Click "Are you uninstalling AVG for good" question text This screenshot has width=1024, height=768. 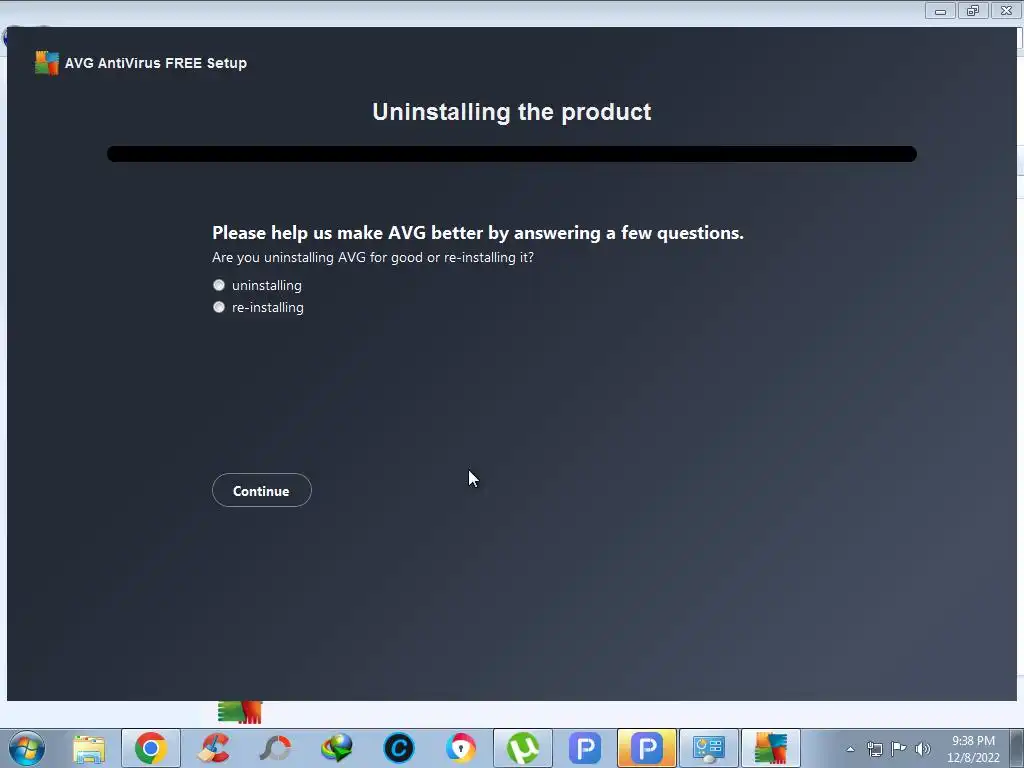pyautogui.click(x=373, y=257)
